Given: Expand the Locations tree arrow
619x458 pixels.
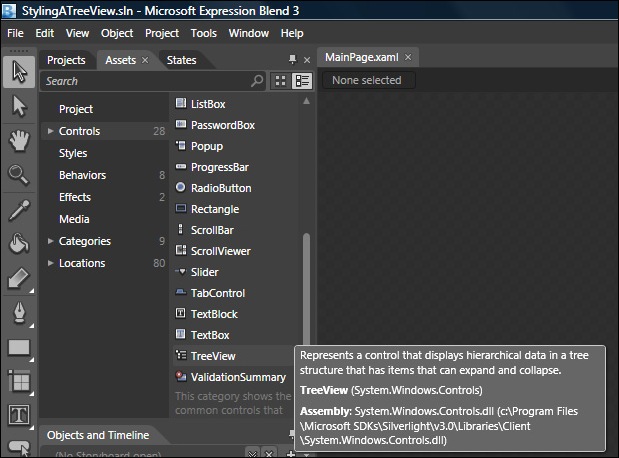Looking at the screenshot, I should coord(50,263).
